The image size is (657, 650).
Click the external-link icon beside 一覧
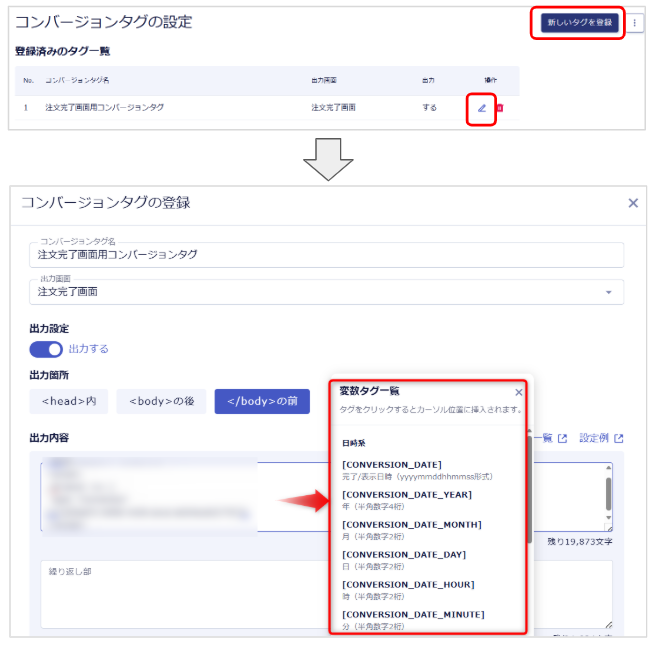click(x=562, y=439)
